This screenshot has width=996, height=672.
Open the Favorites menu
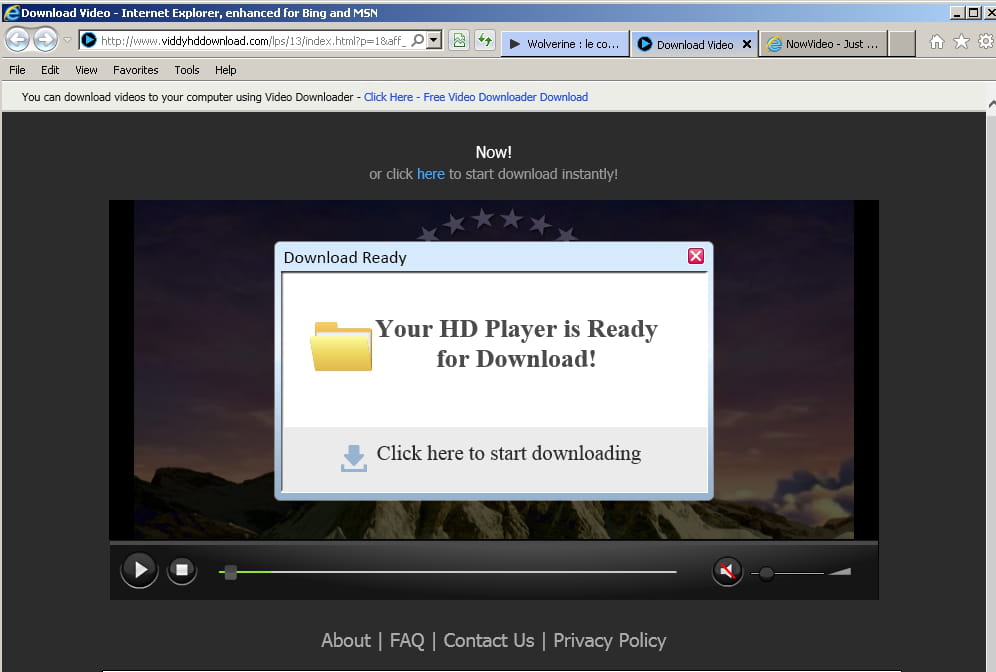[135, 70]
